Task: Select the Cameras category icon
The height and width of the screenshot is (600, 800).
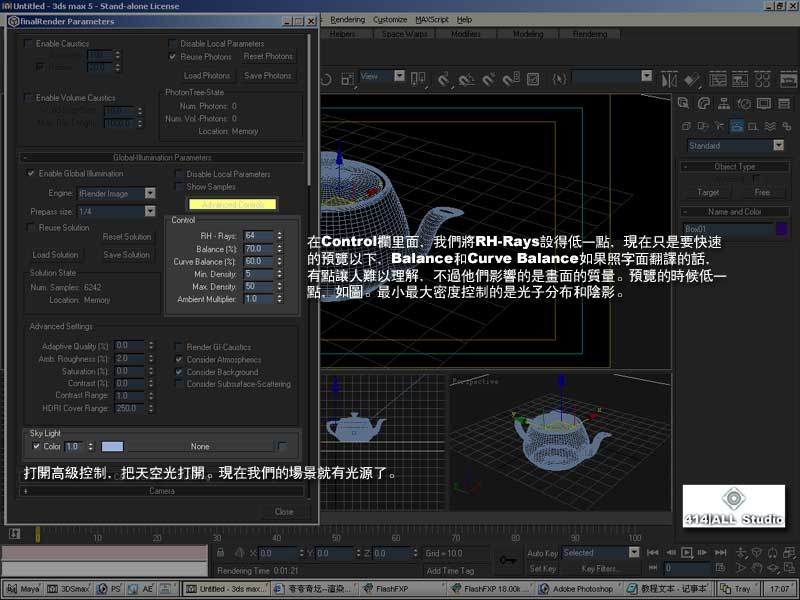Action: pos(736,126)
